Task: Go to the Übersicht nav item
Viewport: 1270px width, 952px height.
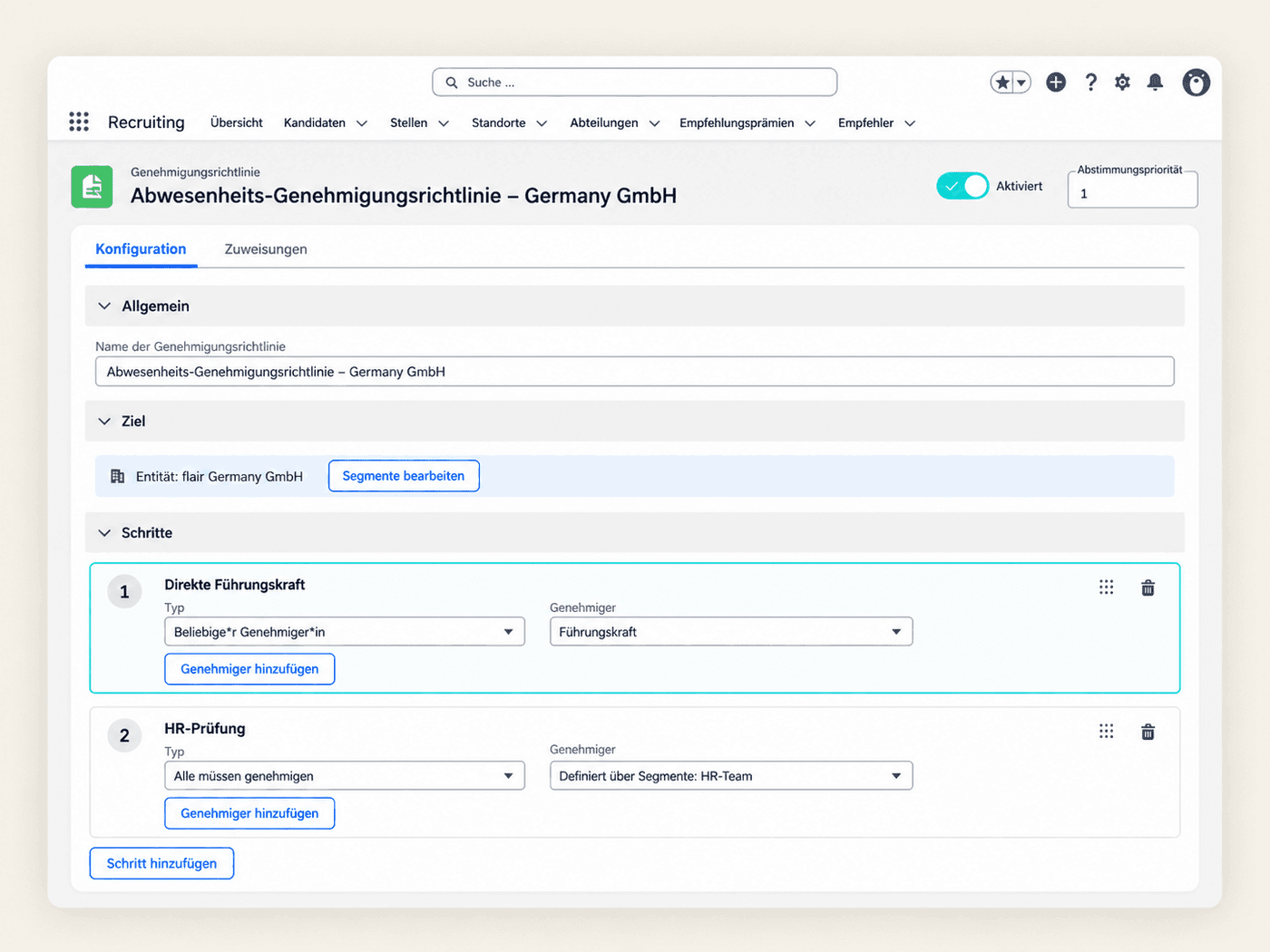Action: [x=237, y=122]
